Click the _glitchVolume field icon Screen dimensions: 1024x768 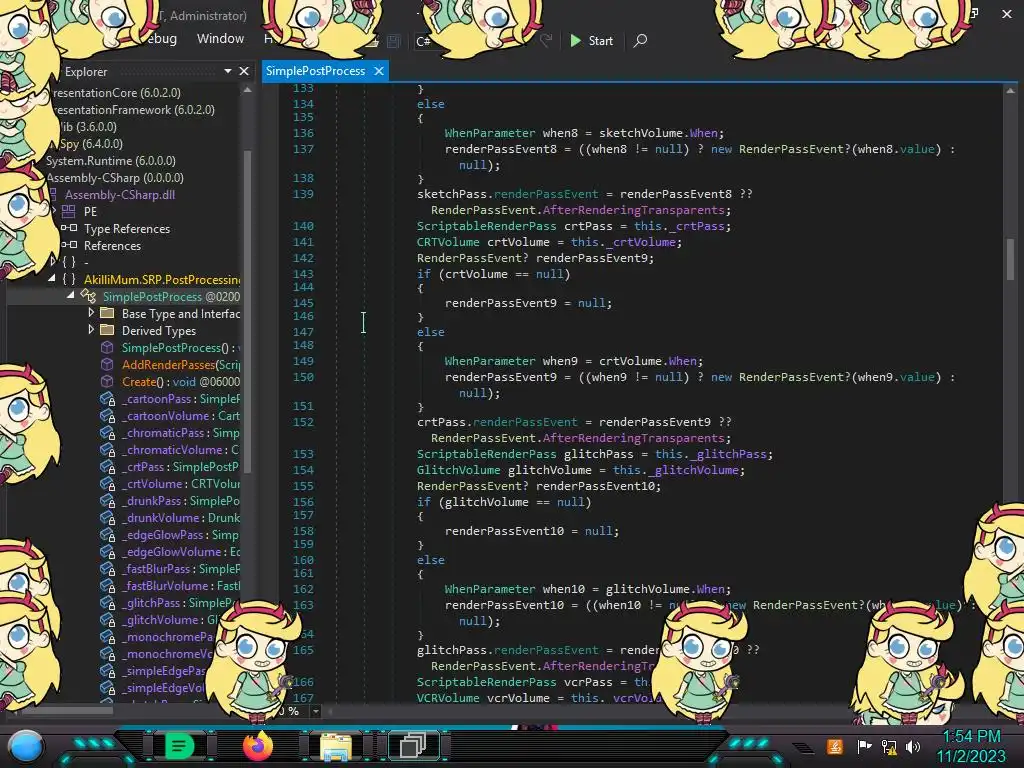pyautogui.click(x=107, y=619)
